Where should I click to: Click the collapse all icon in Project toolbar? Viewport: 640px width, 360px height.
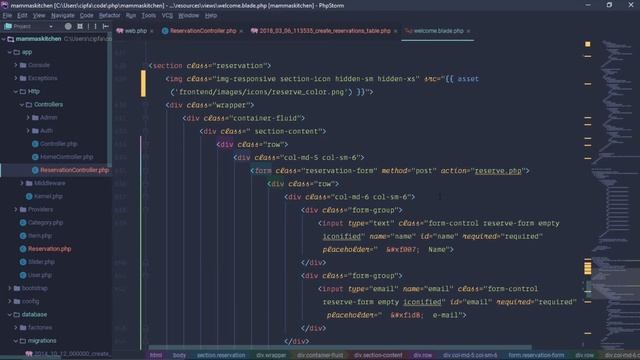point(80,26)
